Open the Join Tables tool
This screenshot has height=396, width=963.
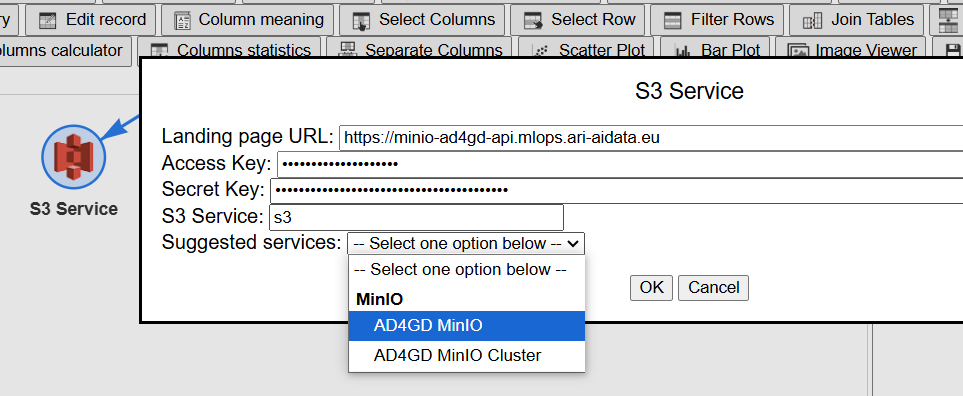point(857,20)
